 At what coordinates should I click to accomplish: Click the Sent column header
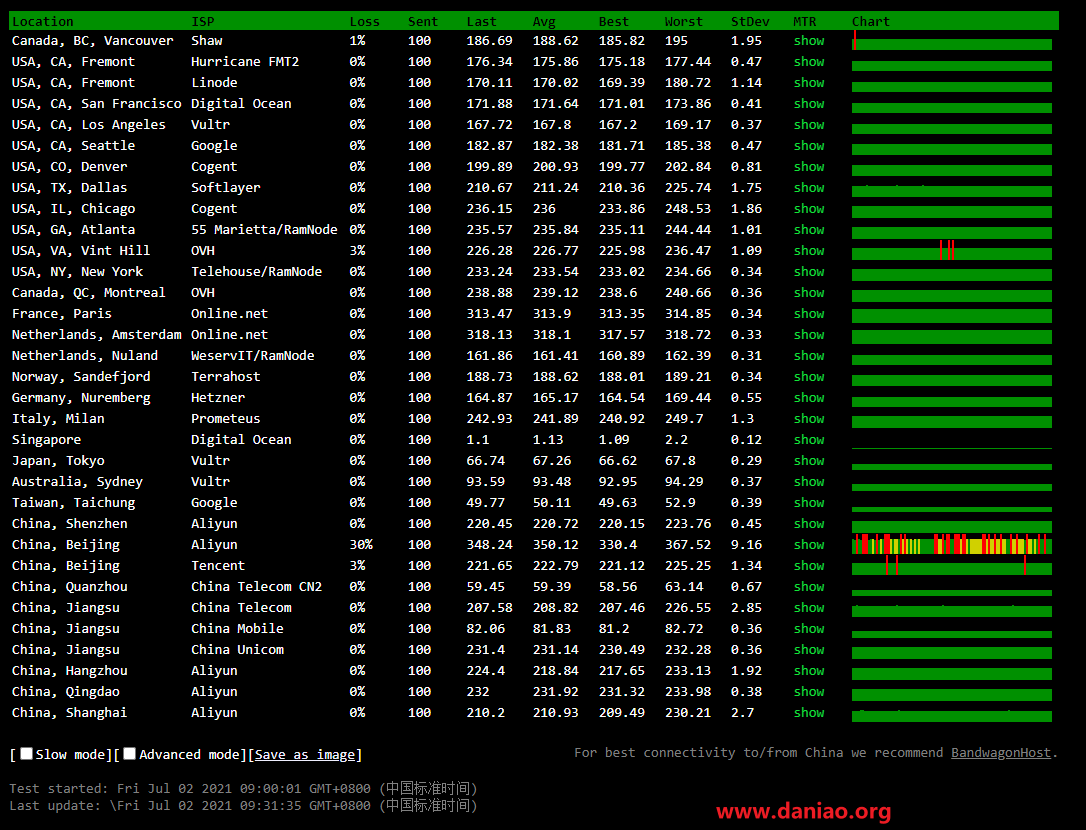click(x=423, y=21)
